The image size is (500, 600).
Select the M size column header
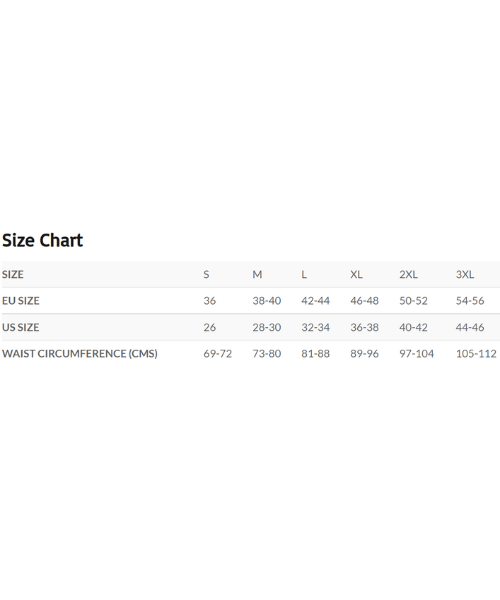257,274
